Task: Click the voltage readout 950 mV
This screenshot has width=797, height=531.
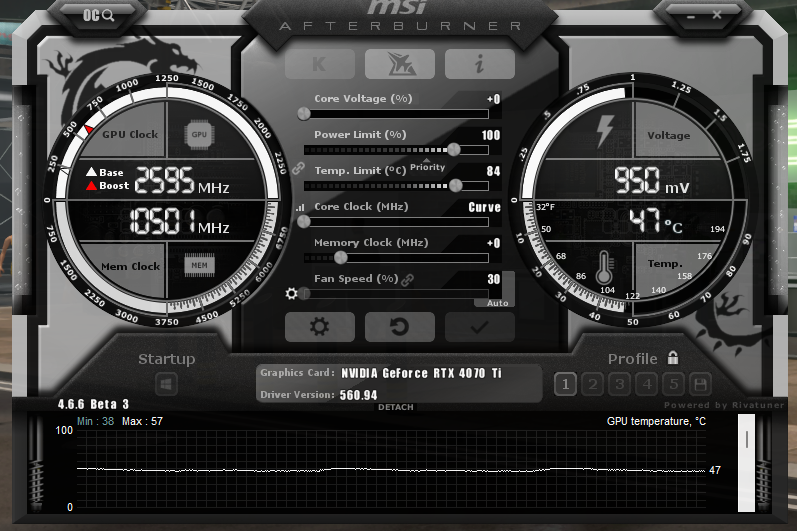Action: [651, 180]
